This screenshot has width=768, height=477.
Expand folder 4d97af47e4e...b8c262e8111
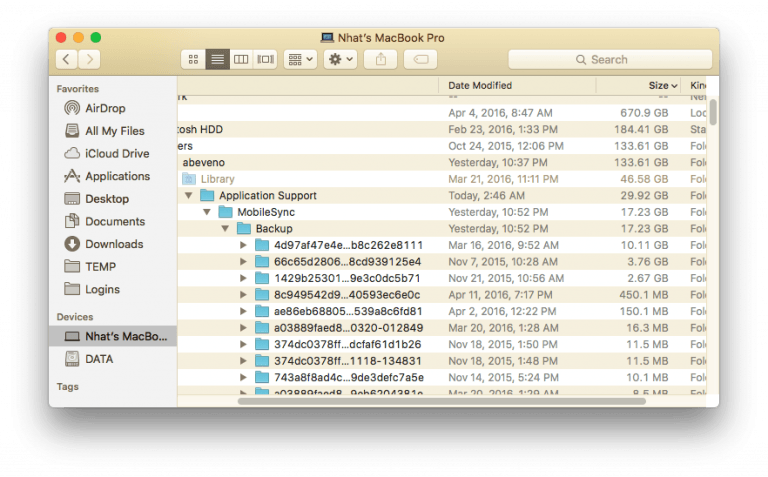243,245
